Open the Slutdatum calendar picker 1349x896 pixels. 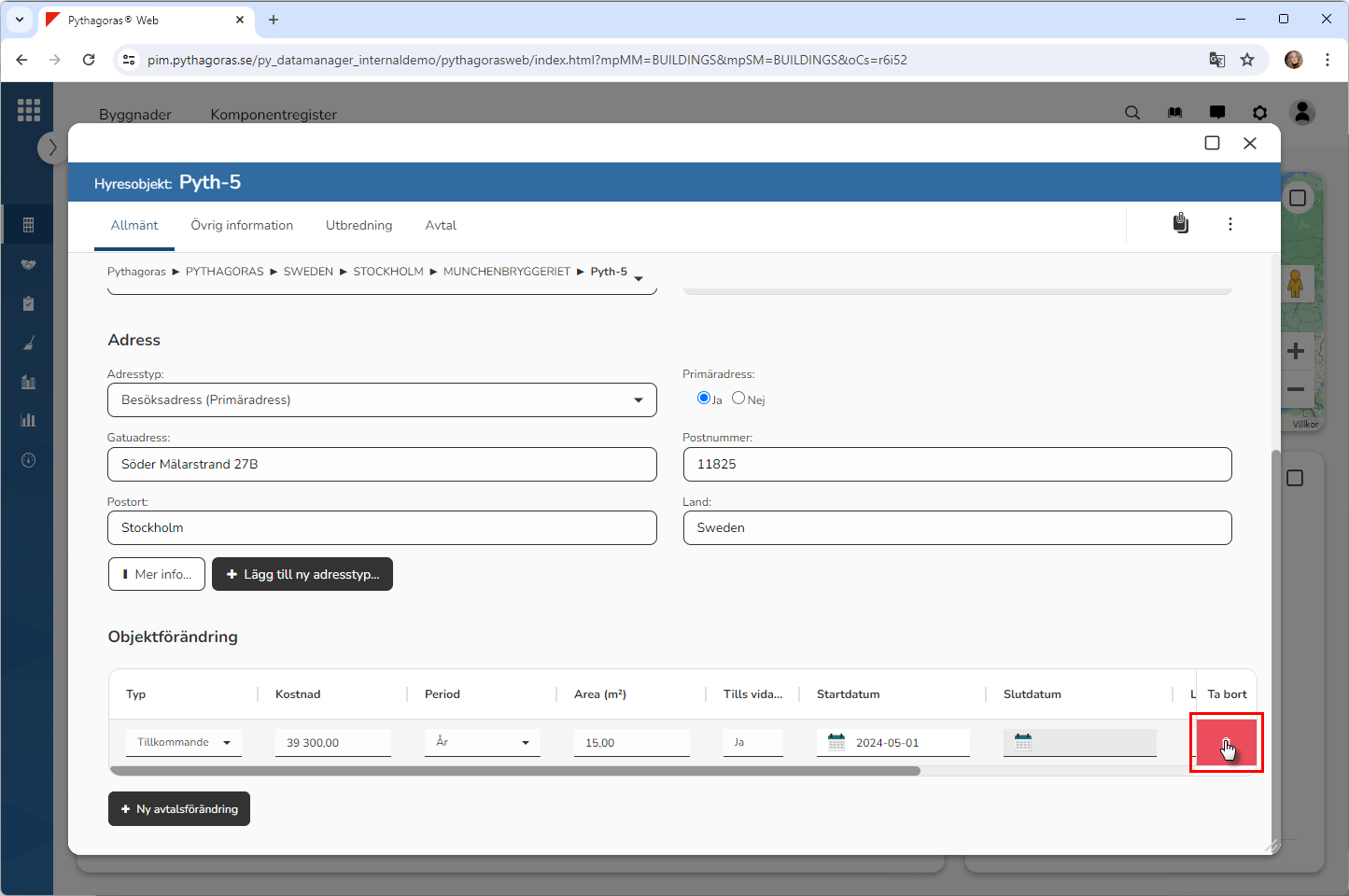[x=1023, y=743]
